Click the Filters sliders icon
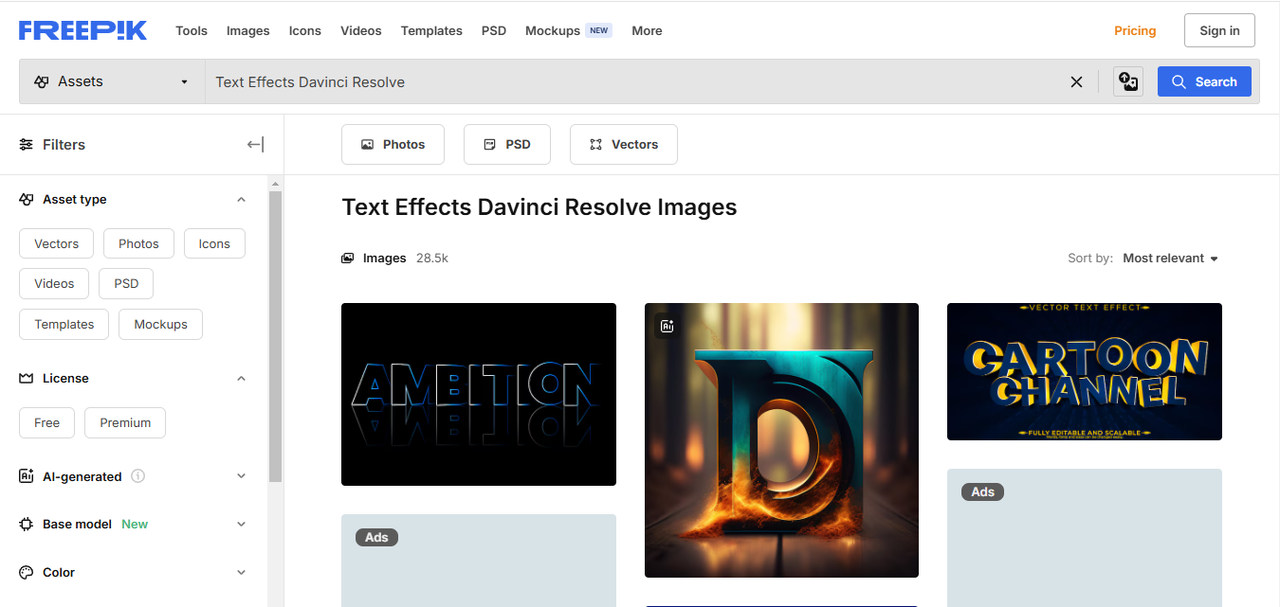 (26, 144)
